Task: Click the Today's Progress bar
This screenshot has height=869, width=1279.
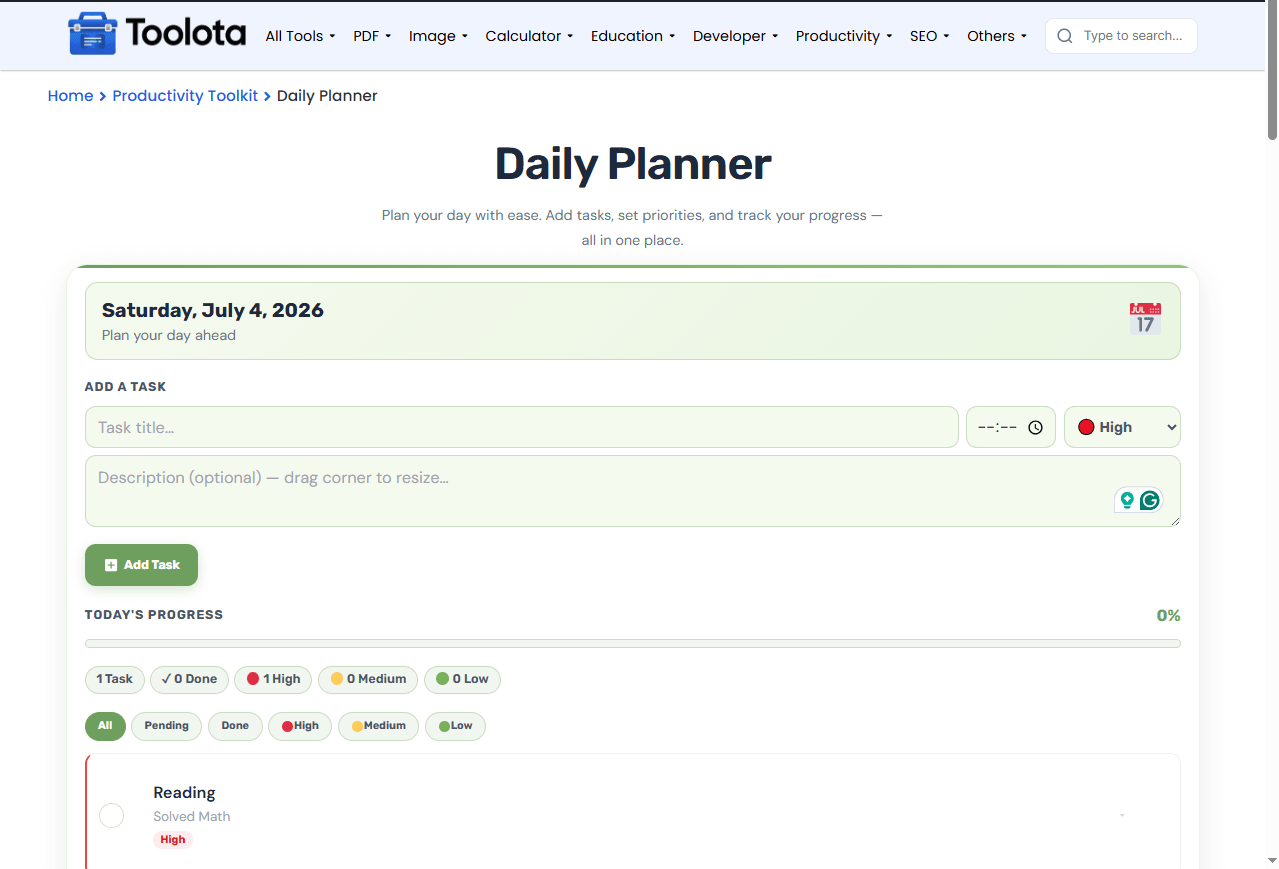Action: (632, 643)
